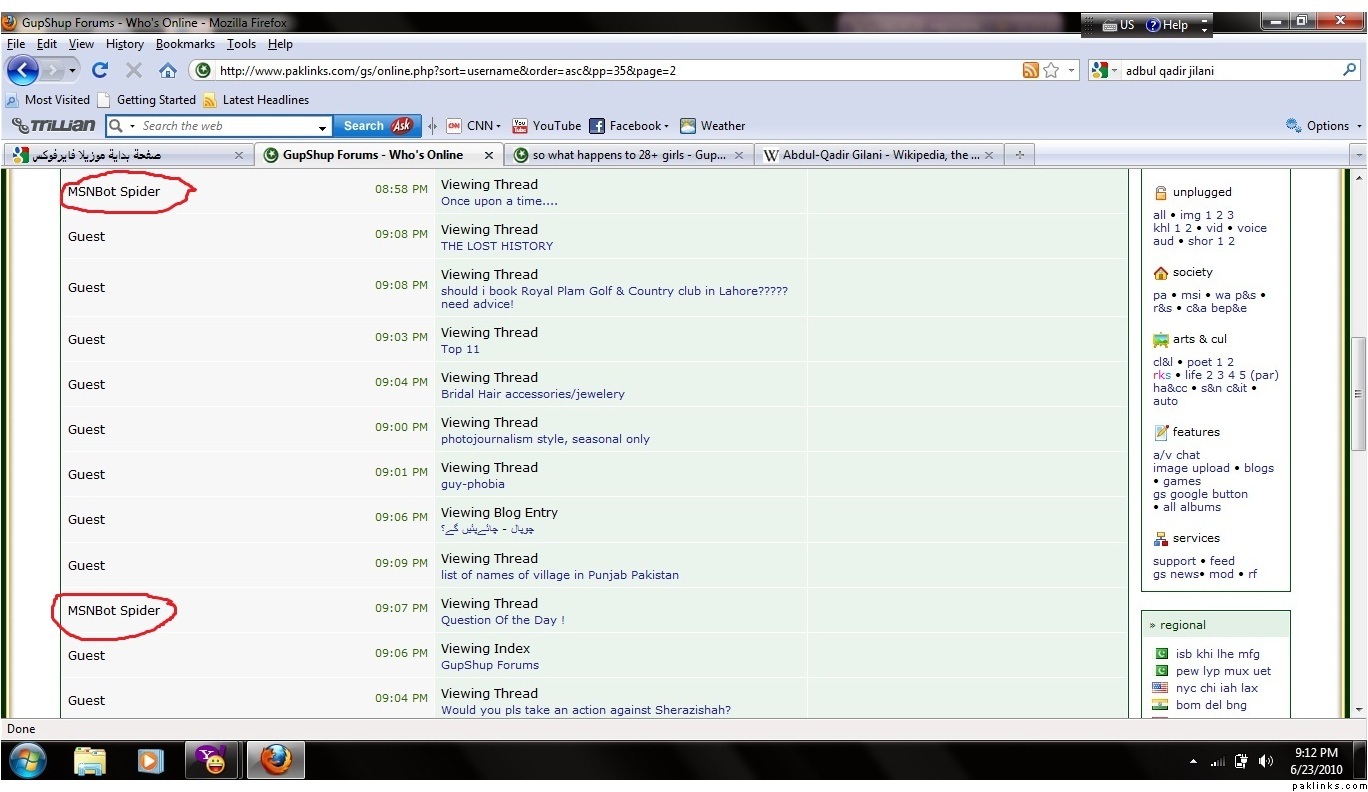Click the RSS feed icon in address bar
Image resolution: width=1368 pixels, height=792 pixels.
coord(1030,70)
